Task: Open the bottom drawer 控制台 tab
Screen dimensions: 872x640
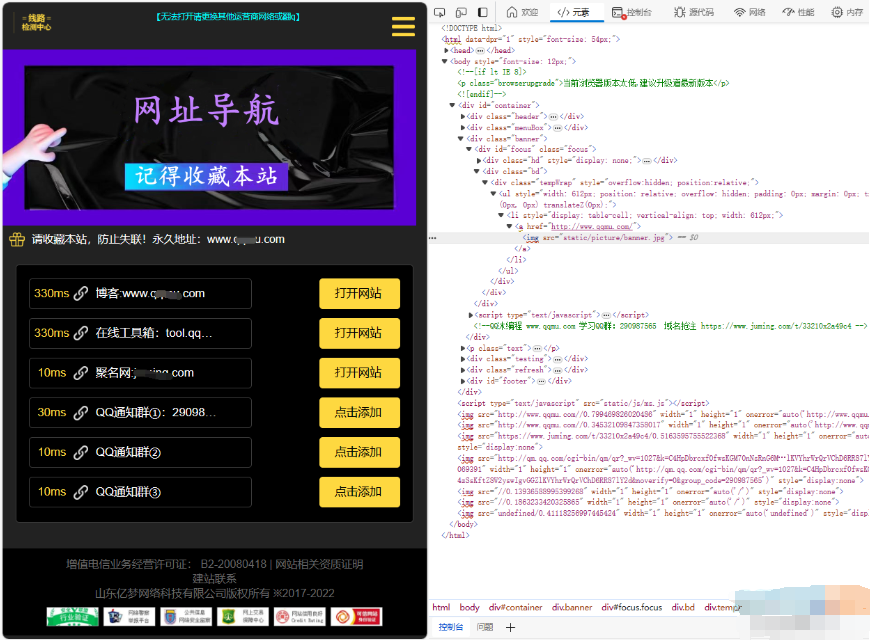Action: pos(451,628)
